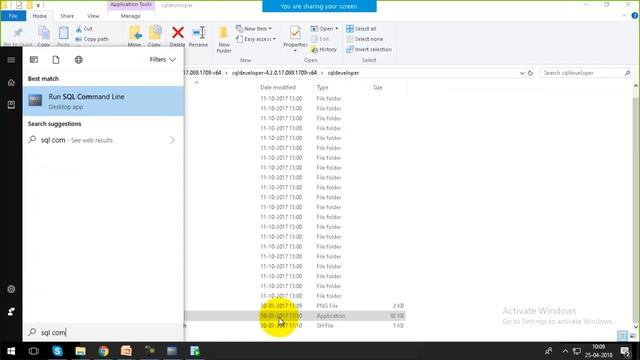Click the Notebook icon in search sidebar
Viewport: 640px width, 360px height.
coord(11,104)
